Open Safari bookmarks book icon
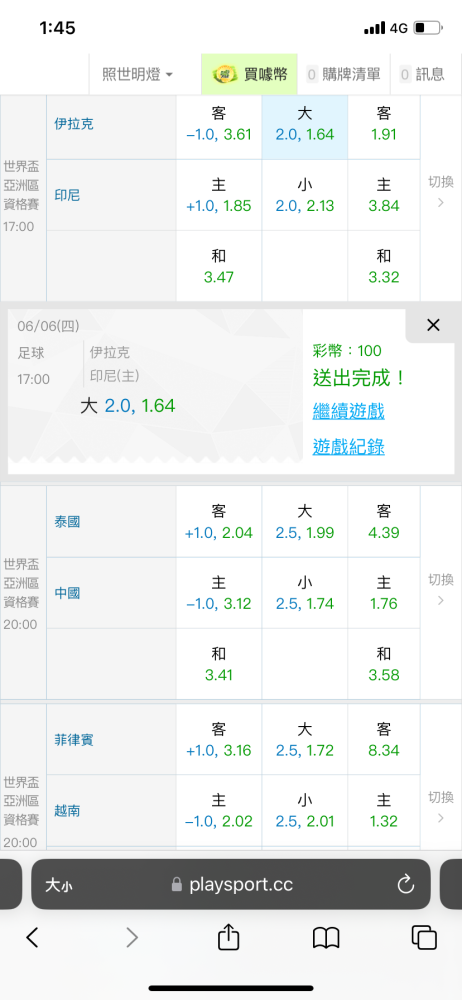462x1000 pixels. point(326,938)
